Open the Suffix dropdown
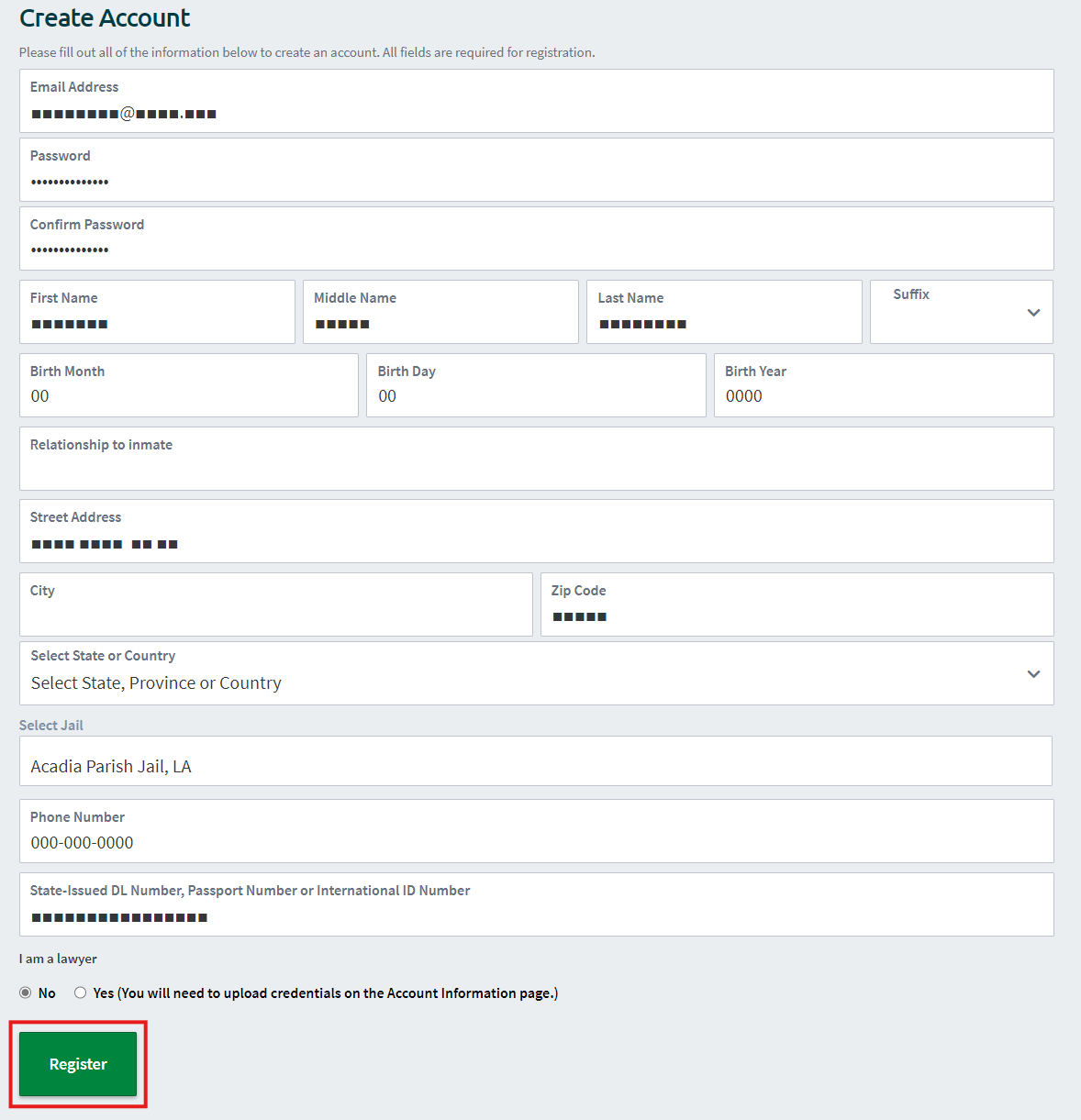The width and height of the screenshot is (1081, 1120). 961,312
